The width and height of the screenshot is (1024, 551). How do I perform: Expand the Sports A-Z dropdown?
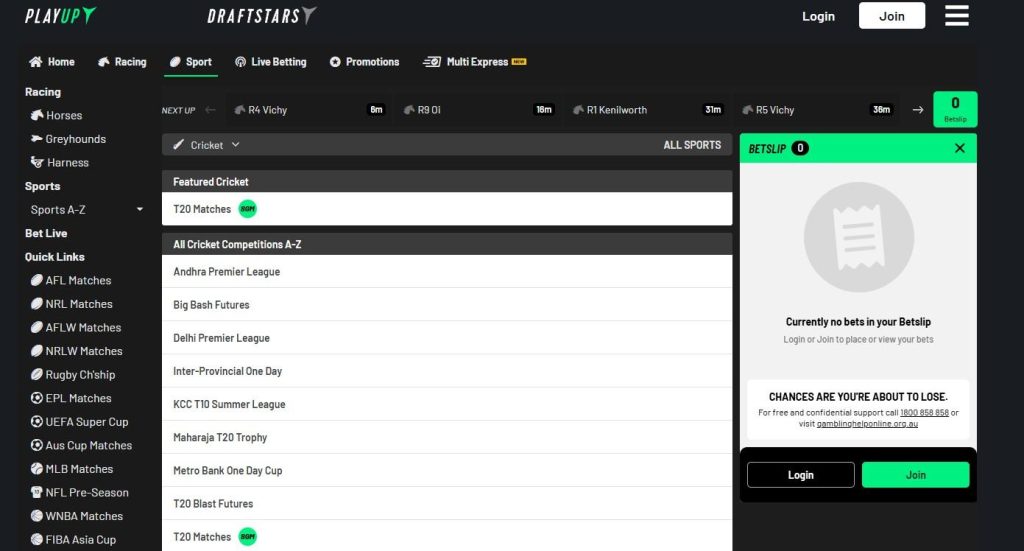pos(85,210)
